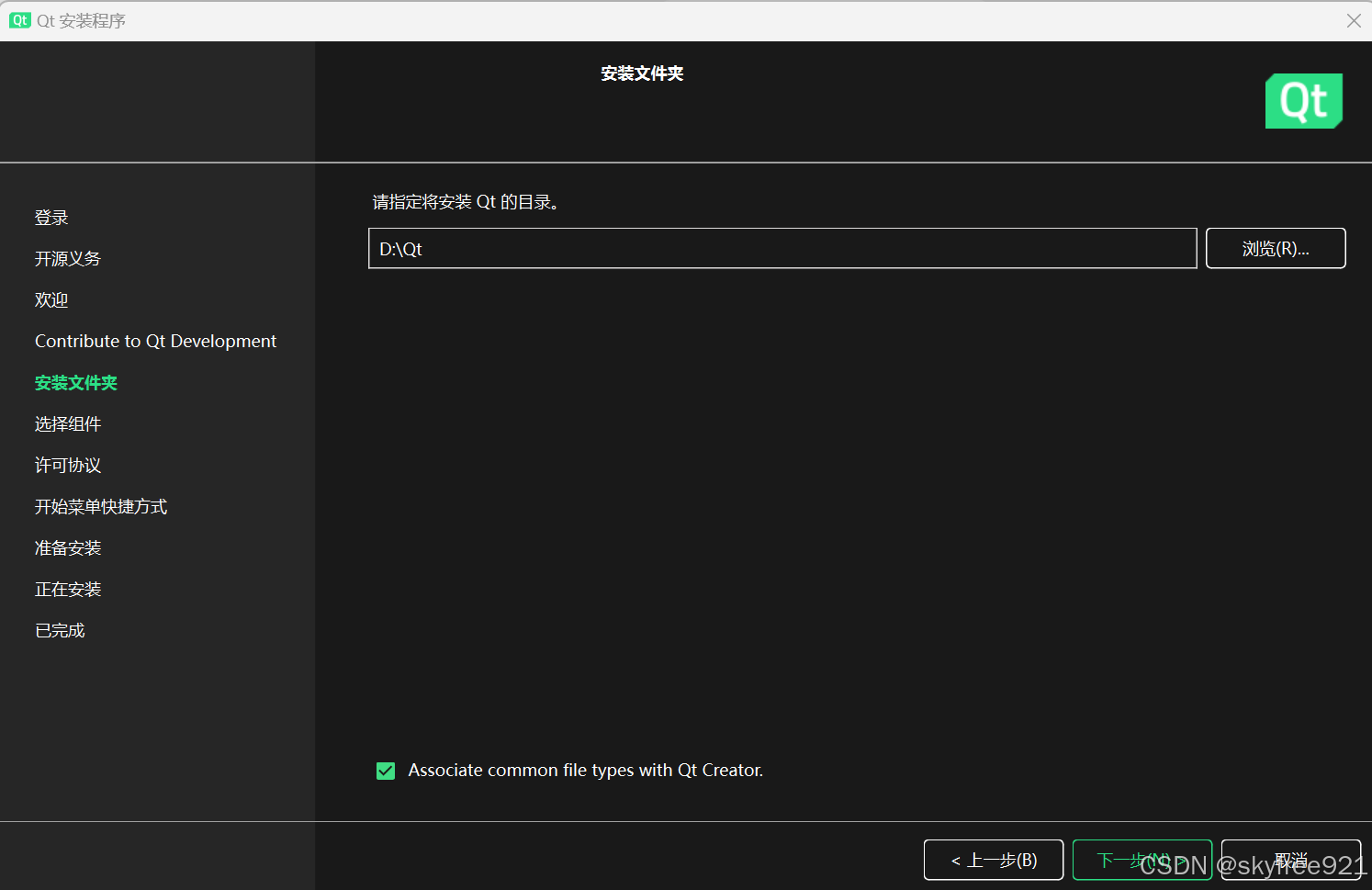The height and width of the screenshot is (890, 1372).
Task: Select the 许可协议 step in the sidebar
Action: [x=68, y=466]
